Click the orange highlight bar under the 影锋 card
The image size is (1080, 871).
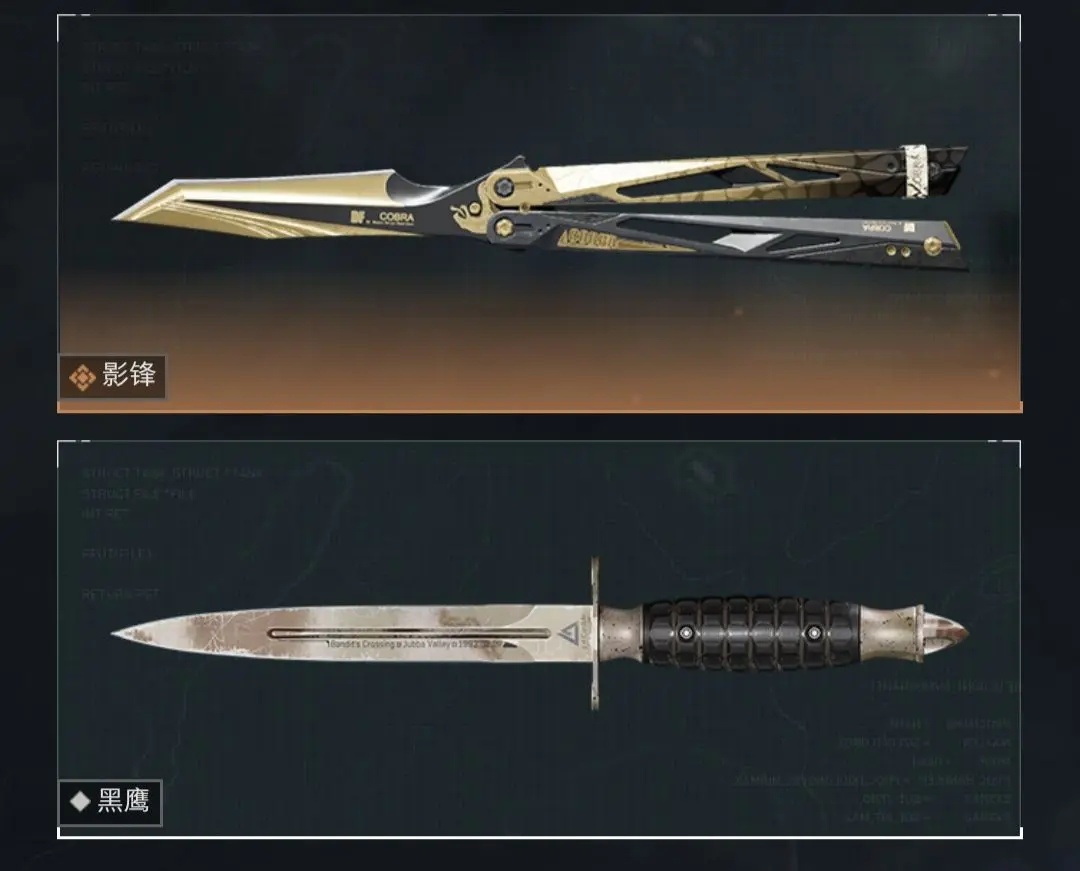pyautogui.click(x=539, y=408)
